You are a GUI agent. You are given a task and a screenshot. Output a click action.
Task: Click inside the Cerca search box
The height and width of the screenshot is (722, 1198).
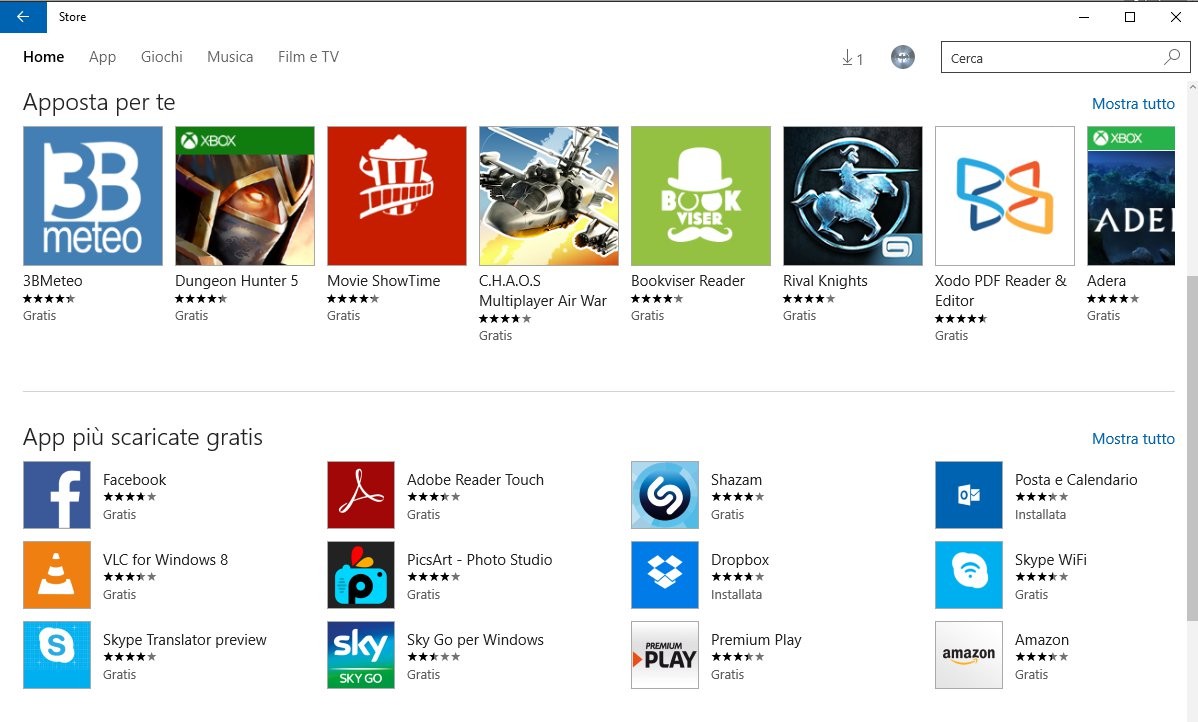(1050, 57)
